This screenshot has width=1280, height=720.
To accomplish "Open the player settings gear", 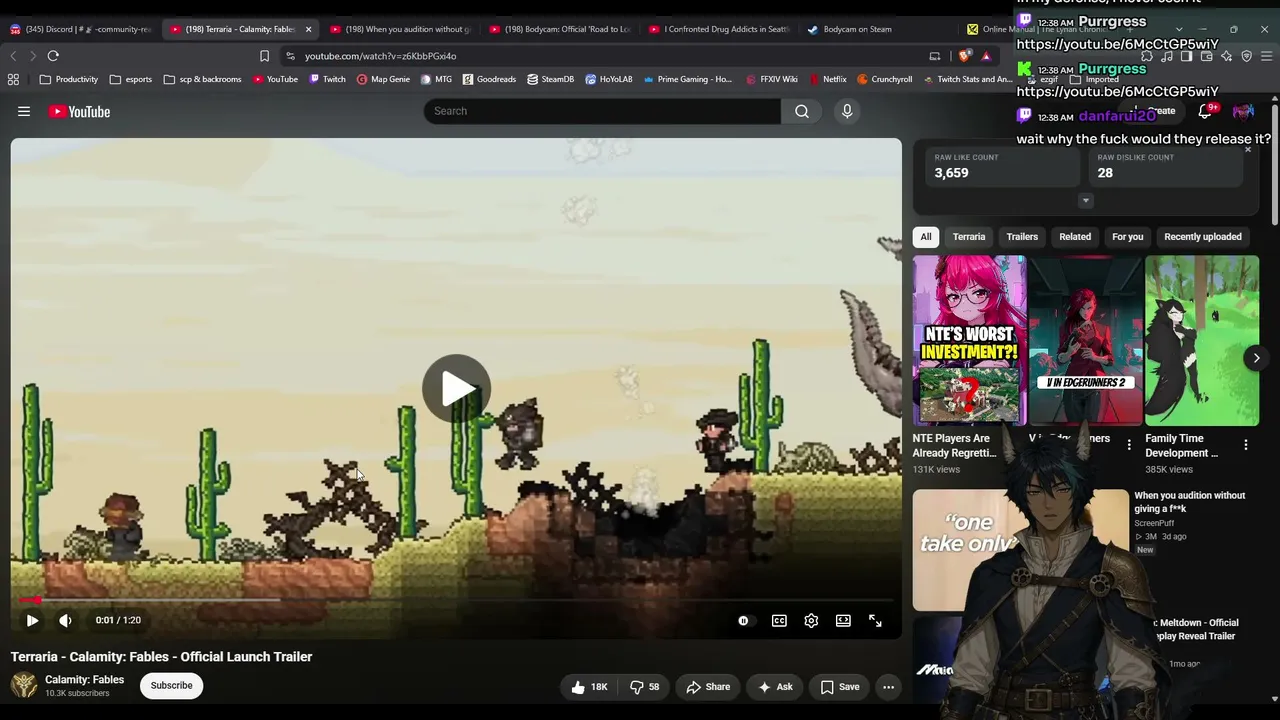I will pyautogui.click(x=811, y=621).
